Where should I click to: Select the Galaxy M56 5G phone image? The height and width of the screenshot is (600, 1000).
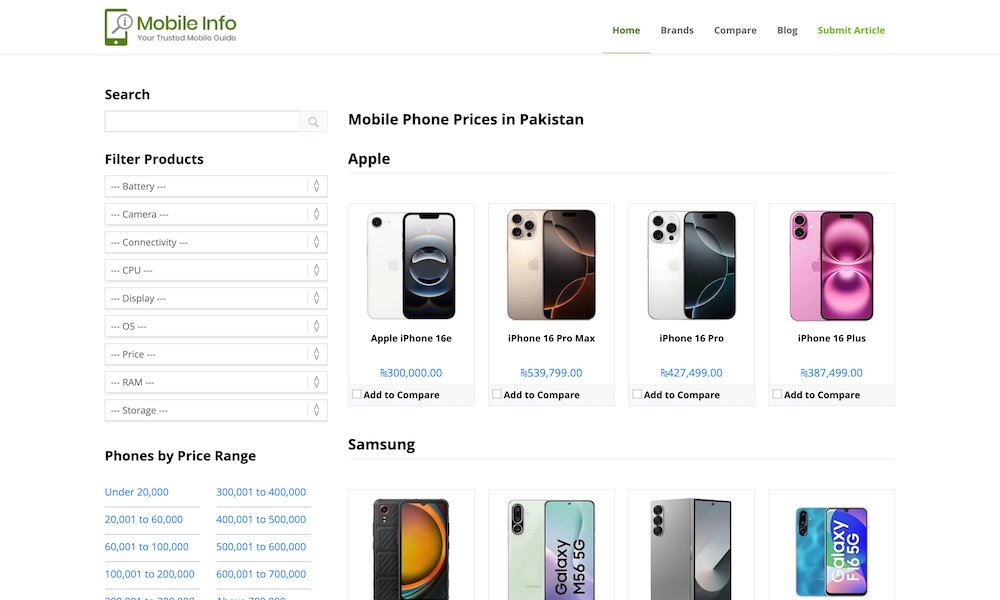coord(551,548)
